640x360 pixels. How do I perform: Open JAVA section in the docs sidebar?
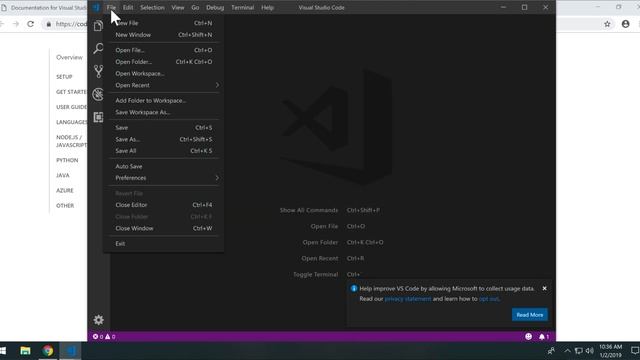click(x=63, y=176)
